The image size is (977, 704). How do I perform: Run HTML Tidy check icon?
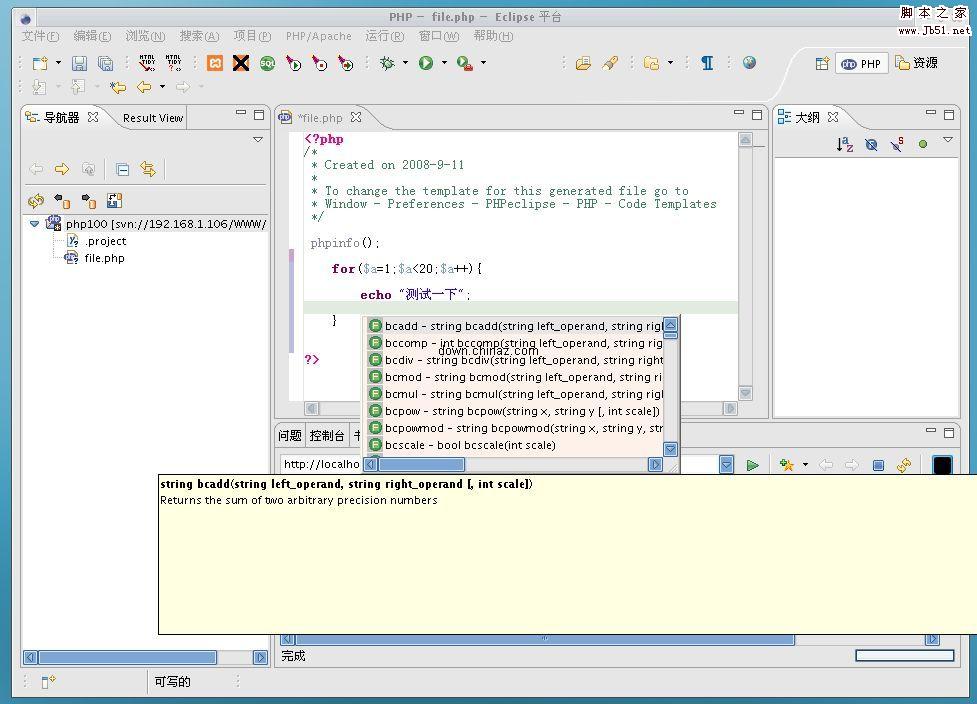click(x=147, y=63)
